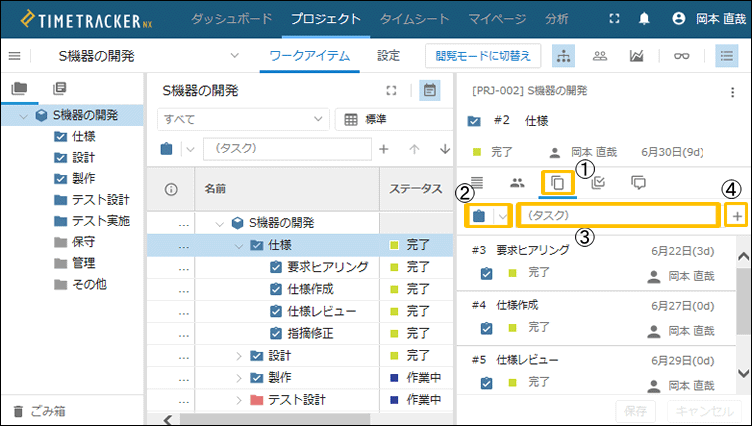Click 閲覧モードに切替え button
This screenshot has height=426, width=752.
pyautogui.click(x=483, y=56)
